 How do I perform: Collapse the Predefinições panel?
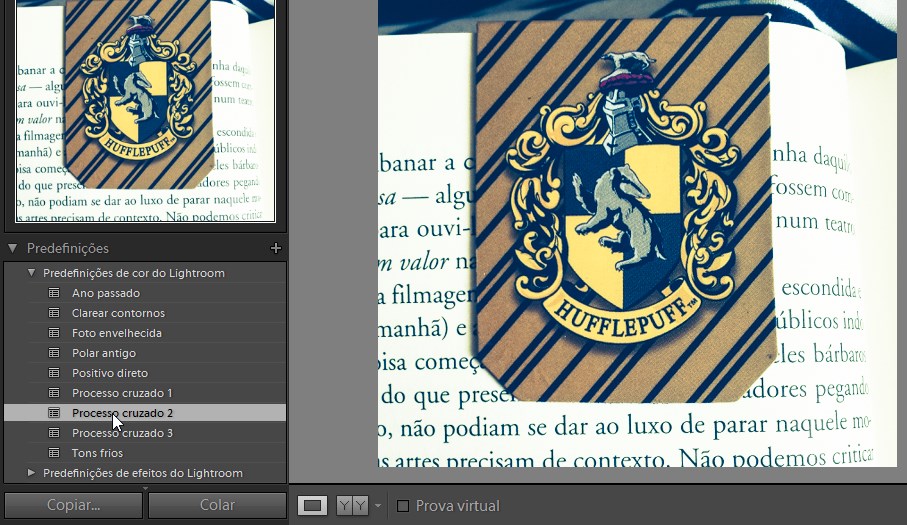point(12,248)
